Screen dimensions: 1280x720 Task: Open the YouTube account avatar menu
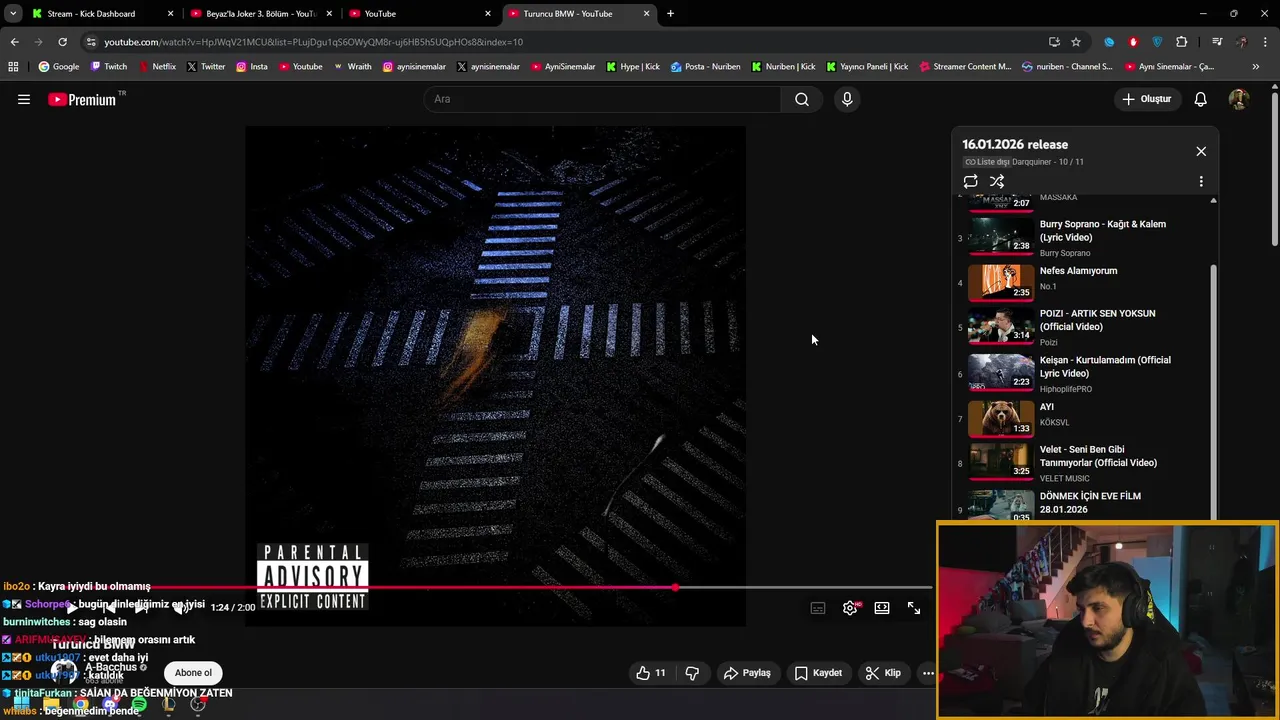pyautogui.click(x=1238, y=99)
